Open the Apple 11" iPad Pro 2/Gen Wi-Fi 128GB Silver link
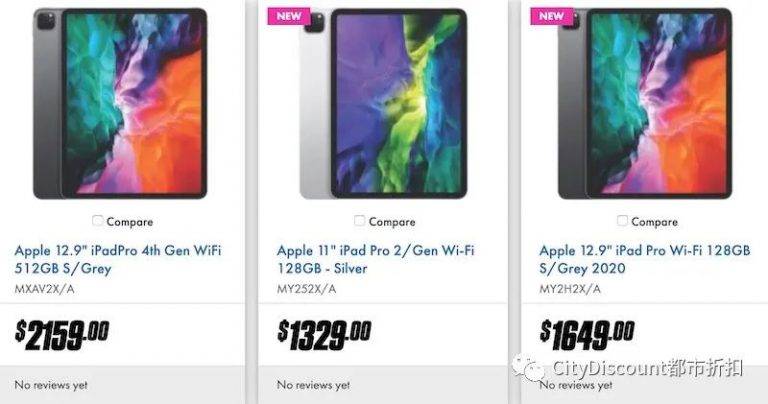The width and height of the screenshot is (768, 404). (376, 260)
